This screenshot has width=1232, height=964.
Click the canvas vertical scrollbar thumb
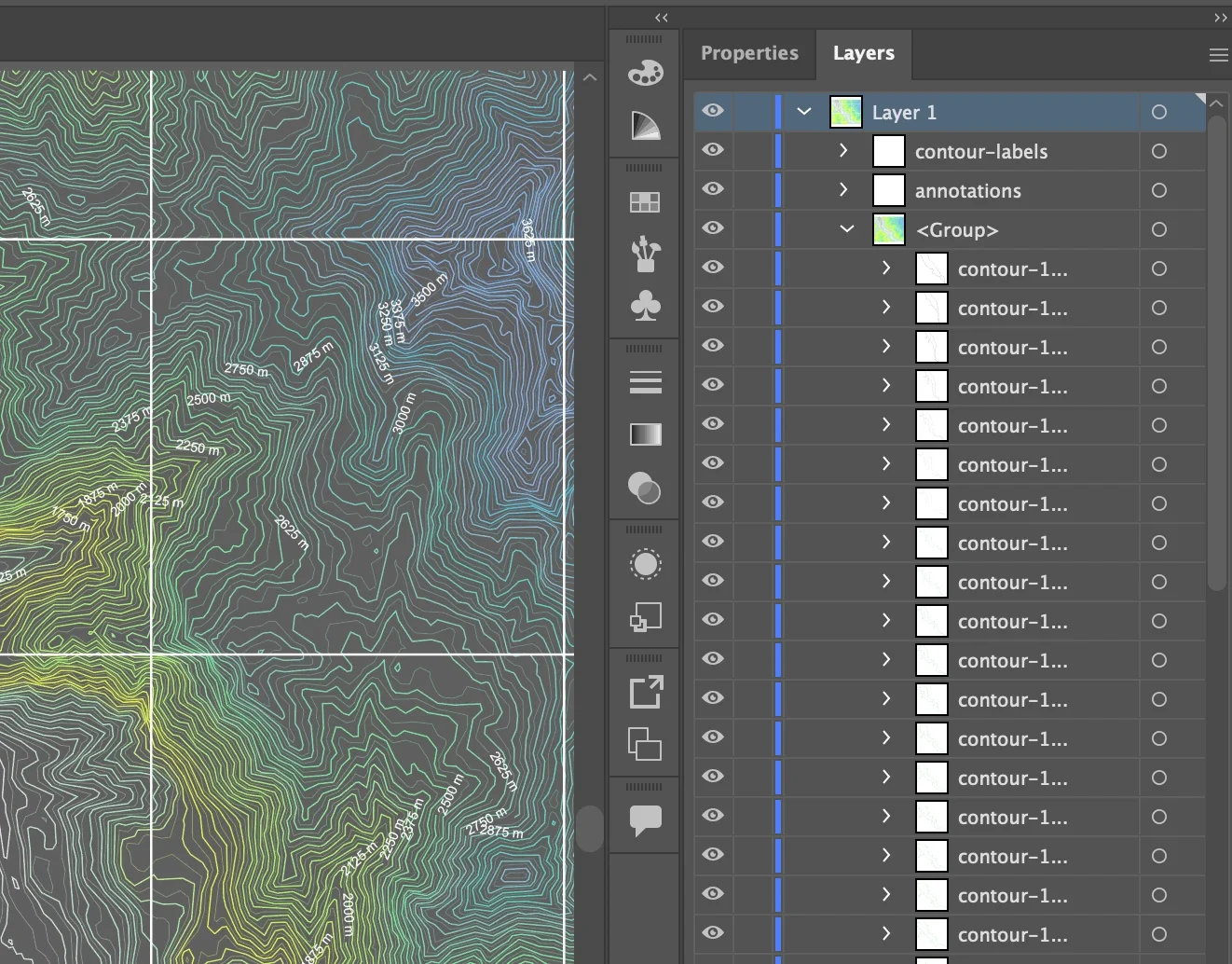point(590,829)
